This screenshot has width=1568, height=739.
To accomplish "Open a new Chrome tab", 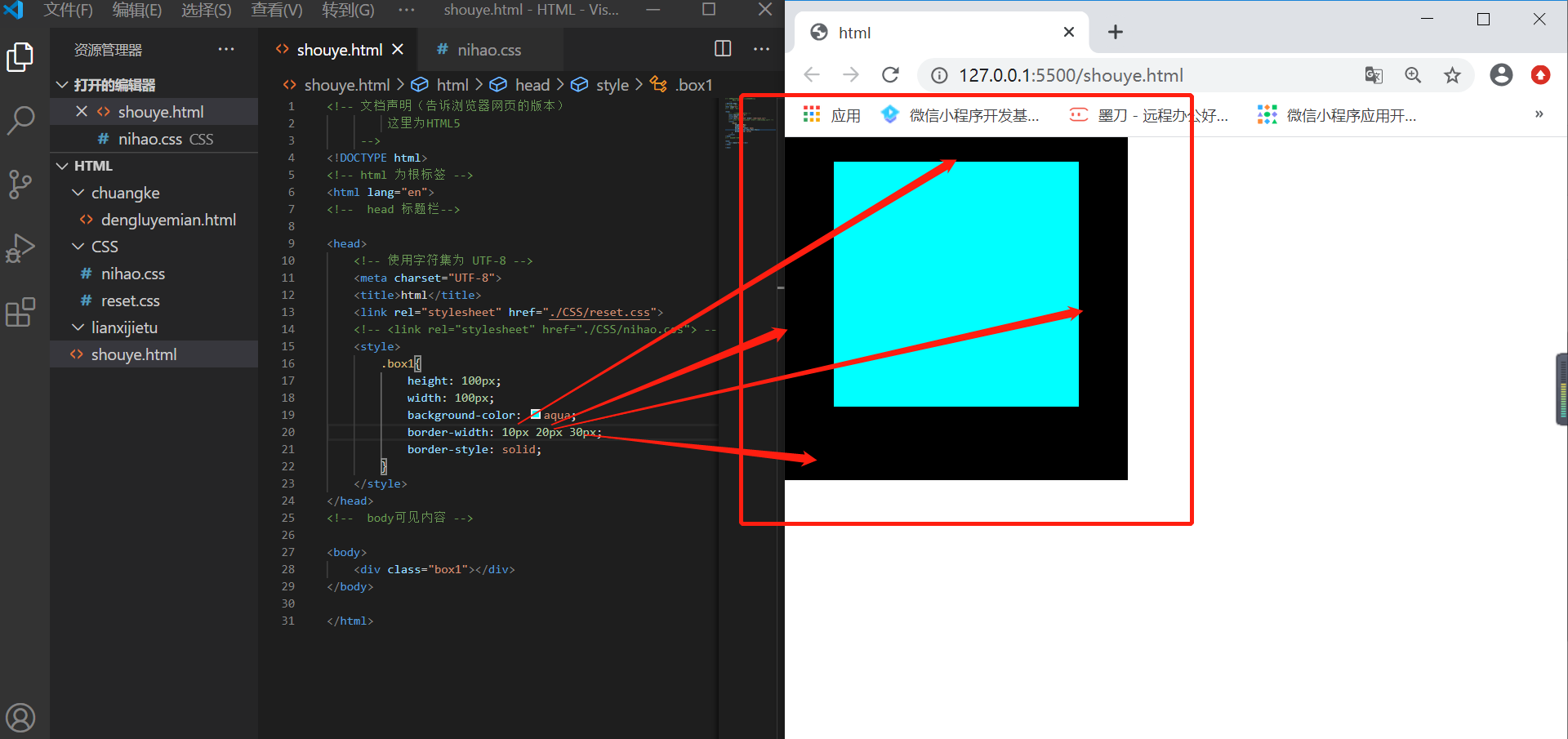I will coord(1116,32).
